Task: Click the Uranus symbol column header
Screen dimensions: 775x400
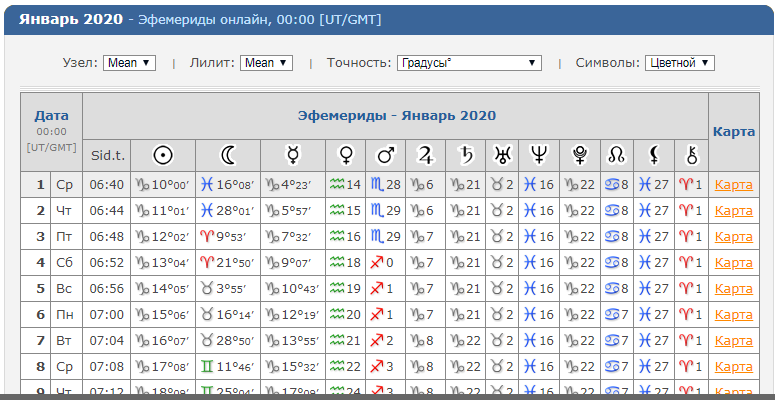Action: click(x=502, y=156)
